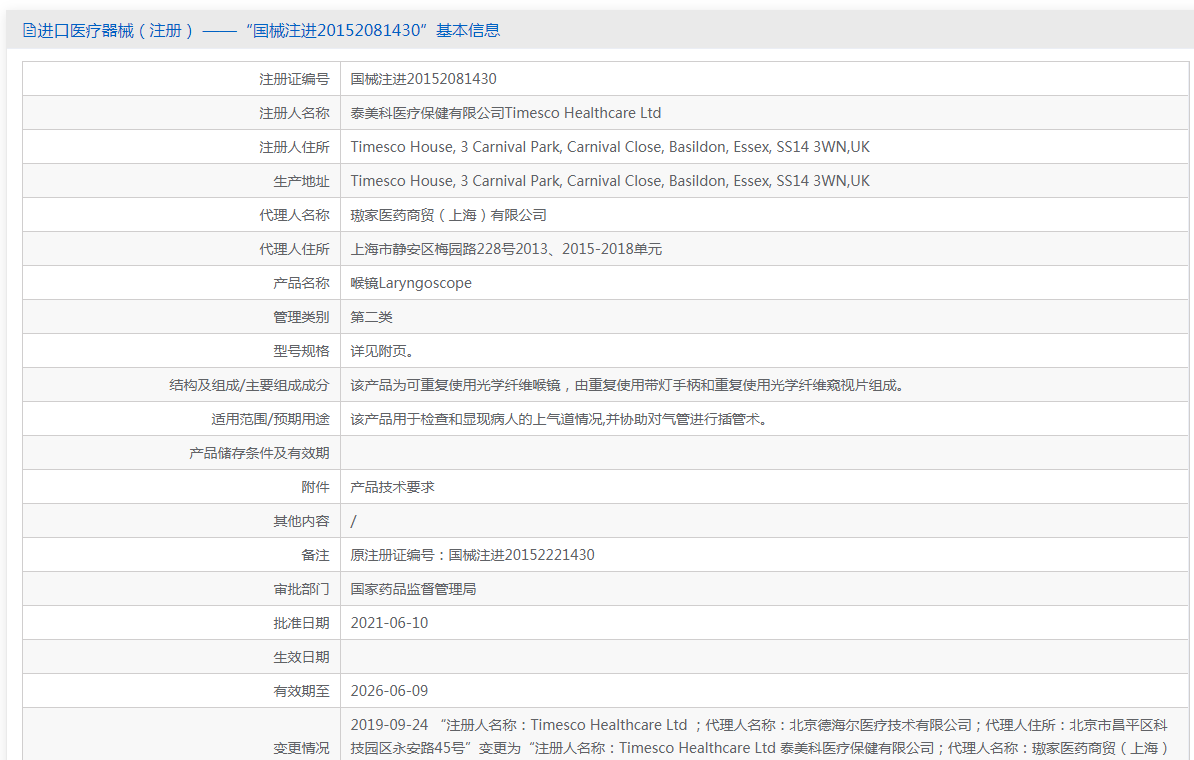Select the label 注册证编号
The image size is (1194, 760).
(294, 79)
